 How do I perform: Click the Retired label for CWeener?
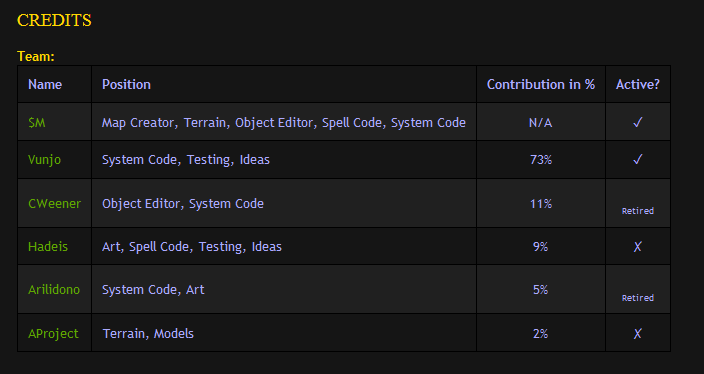pos(638,211)
